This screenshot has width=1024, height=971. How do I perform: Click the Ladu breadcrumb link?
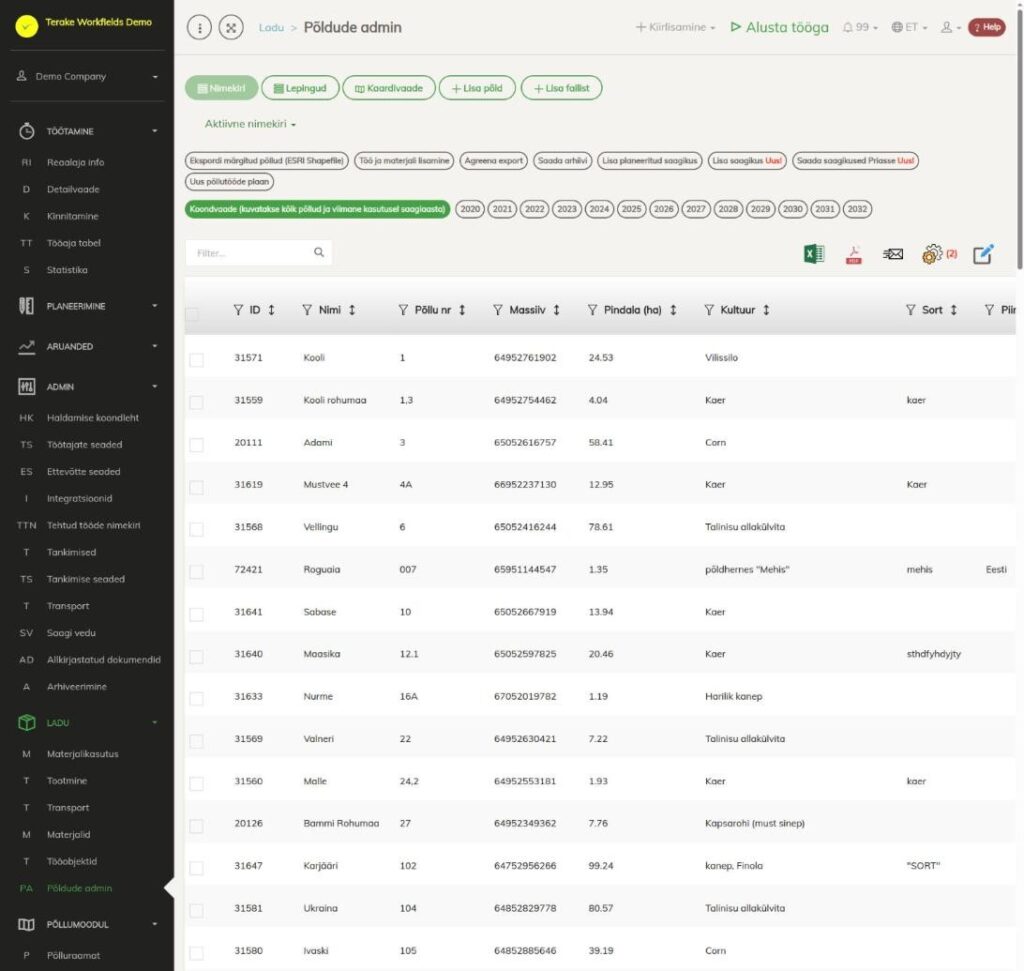271,27
